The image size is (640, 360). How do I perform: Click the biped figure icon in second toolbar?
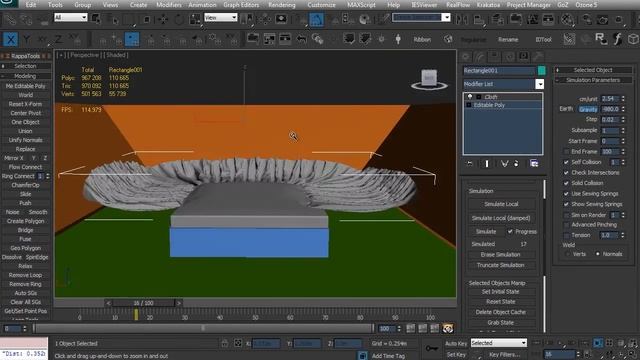pyautogui.click(x=398, y=39)
